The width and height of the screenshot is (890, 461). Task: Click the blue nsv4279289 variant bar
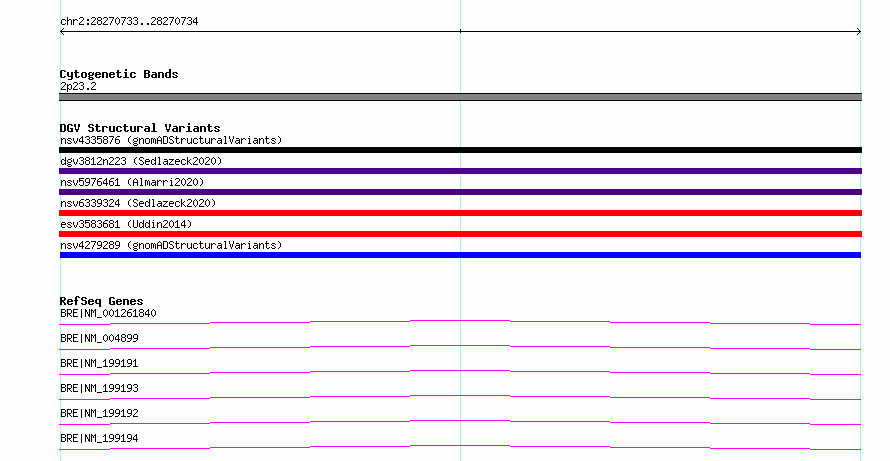(460, 255)
